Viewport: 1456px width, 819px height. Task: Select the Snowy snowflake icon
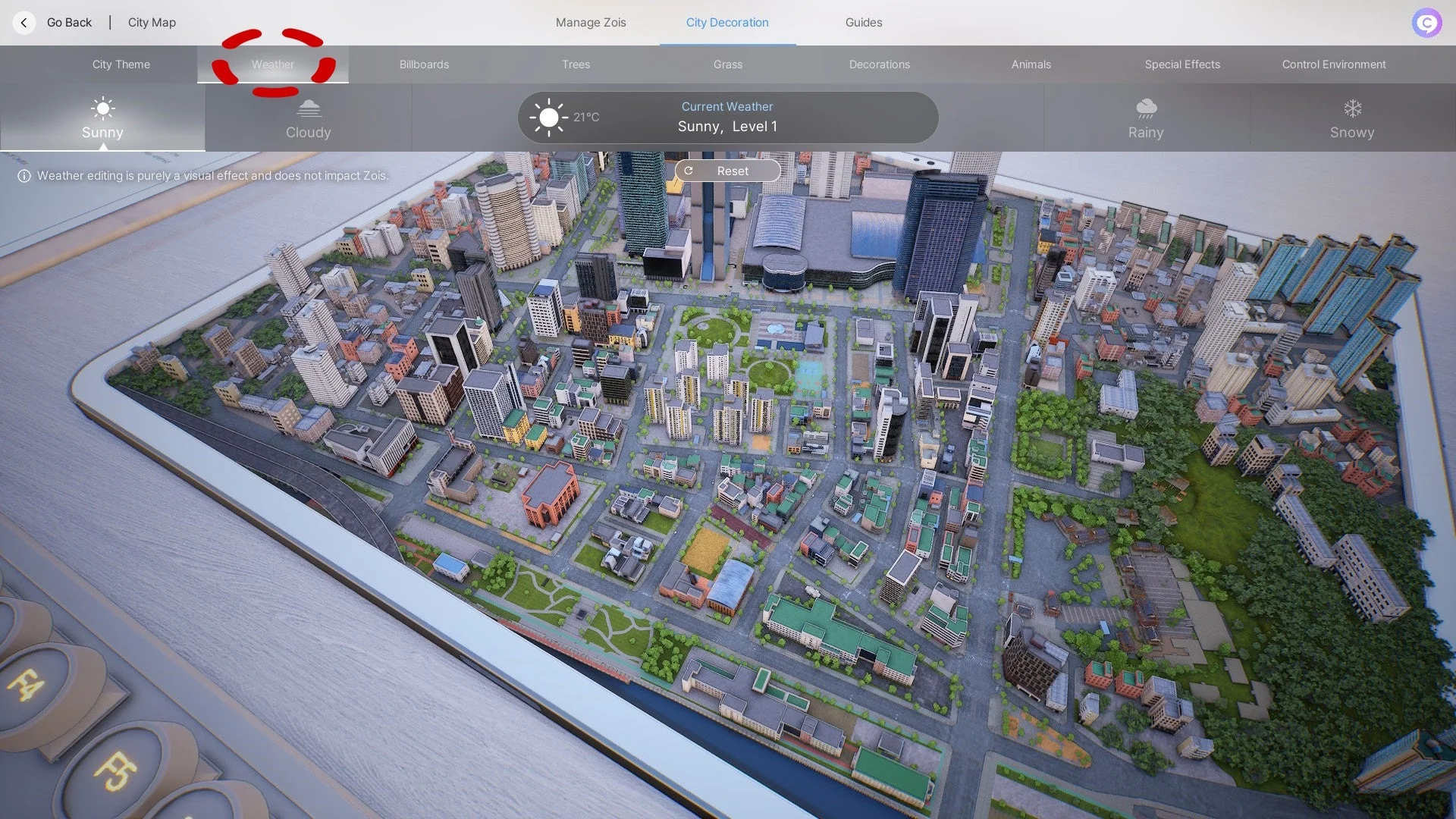click(x=1352, y=108)
